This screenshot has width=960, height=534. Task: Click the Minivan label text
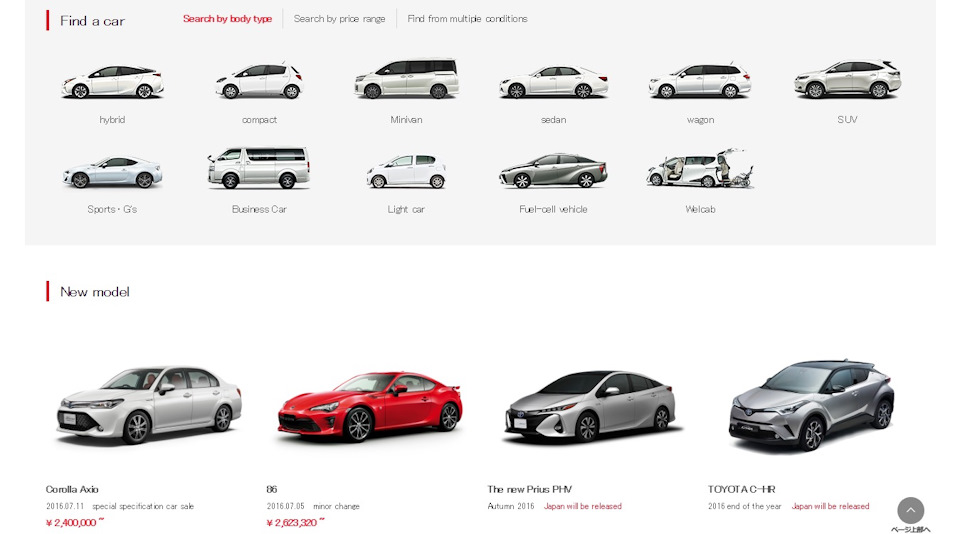point(407,119)
